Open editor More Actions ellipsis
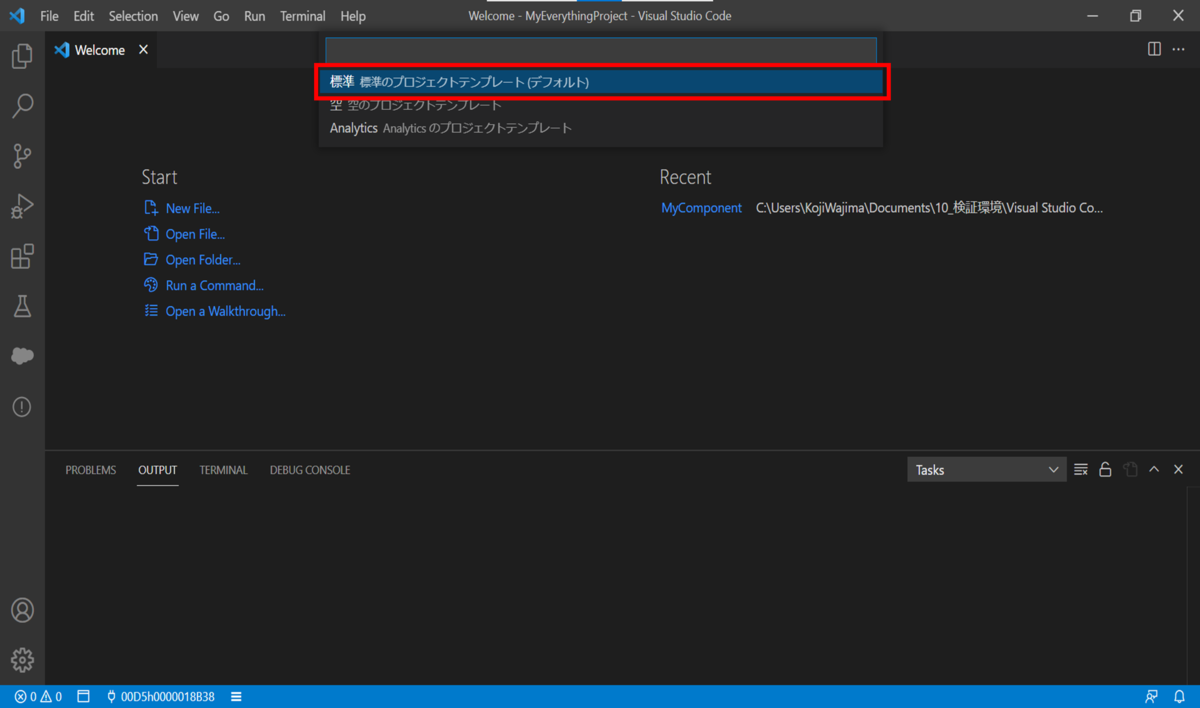This screenshot has height=708, width=1200. (1178, 49)
